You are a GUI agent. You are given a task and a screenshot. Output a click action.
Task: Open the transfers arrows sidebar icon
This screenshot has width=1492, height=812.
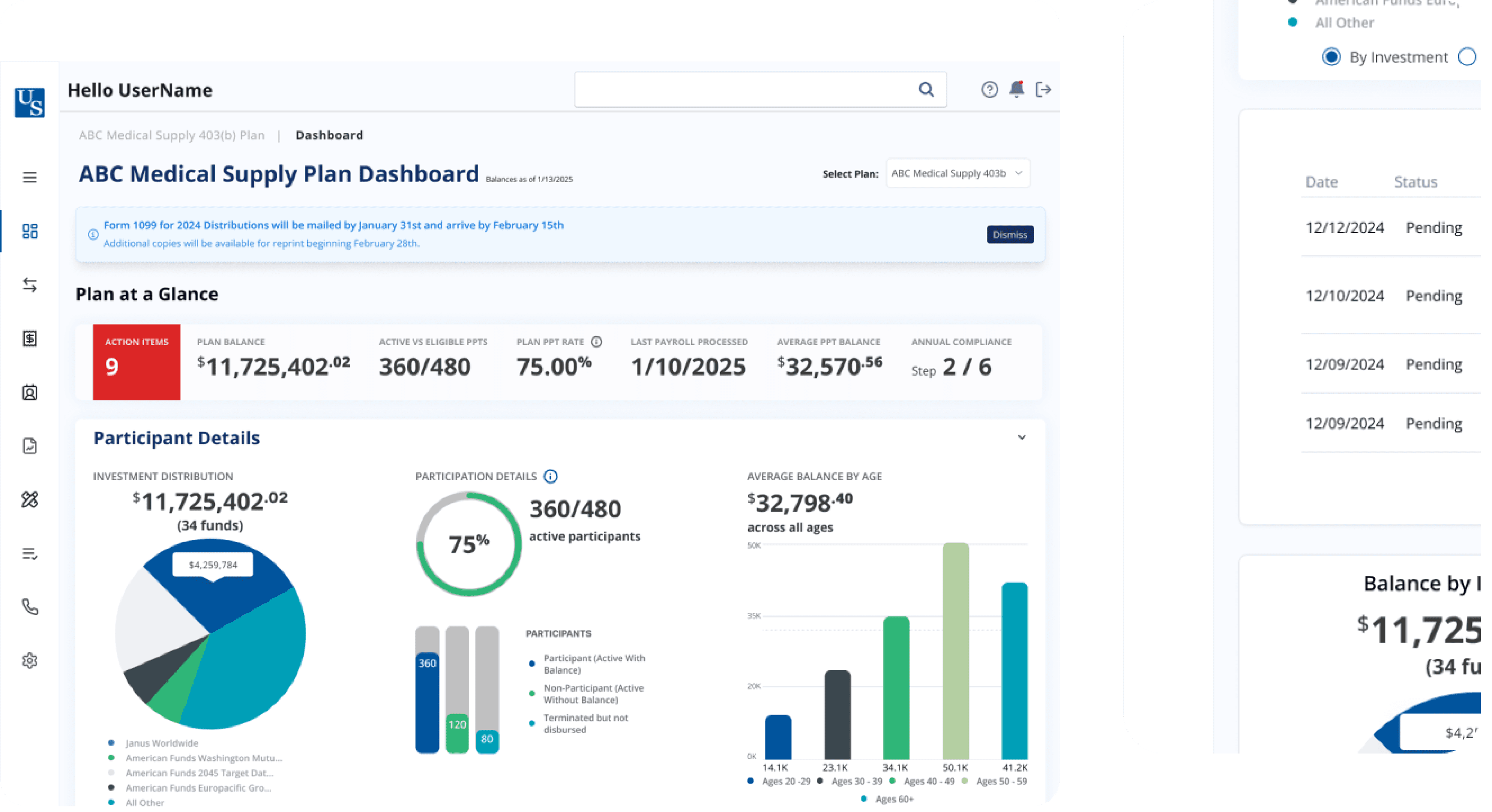coord(30,285)
